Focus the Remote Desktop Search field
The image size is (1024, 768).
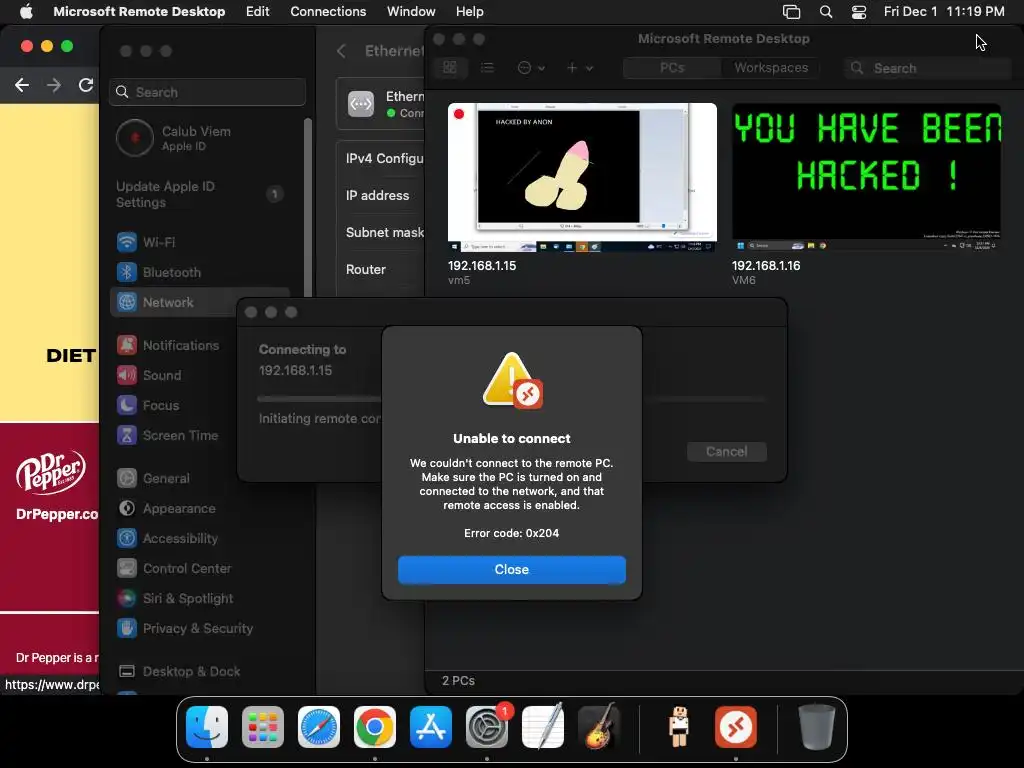(927, 68)
